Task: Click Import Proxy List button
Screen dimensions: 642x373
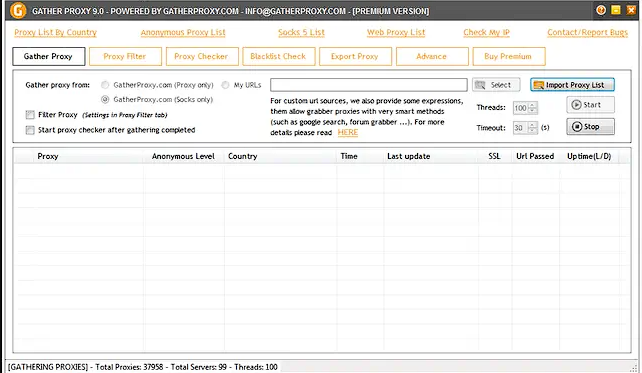Action: (x=572, y=85)
